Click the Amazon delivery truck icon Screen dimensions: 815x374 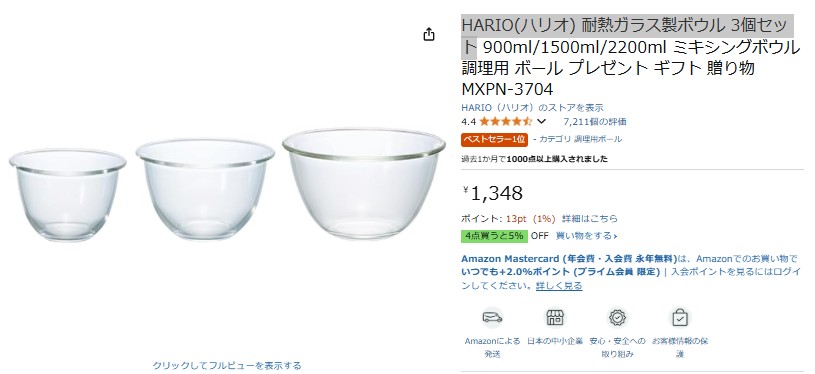point(492,317)
